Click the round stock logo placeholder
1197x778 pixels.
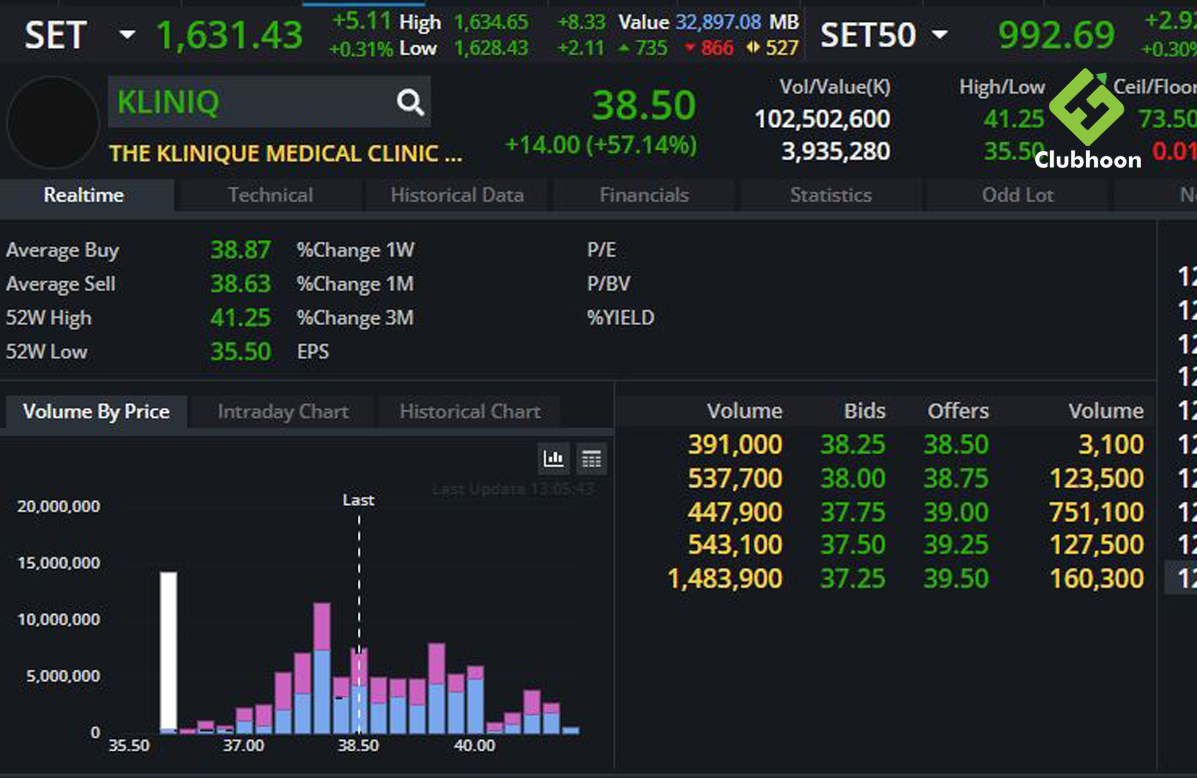point(53,122)
